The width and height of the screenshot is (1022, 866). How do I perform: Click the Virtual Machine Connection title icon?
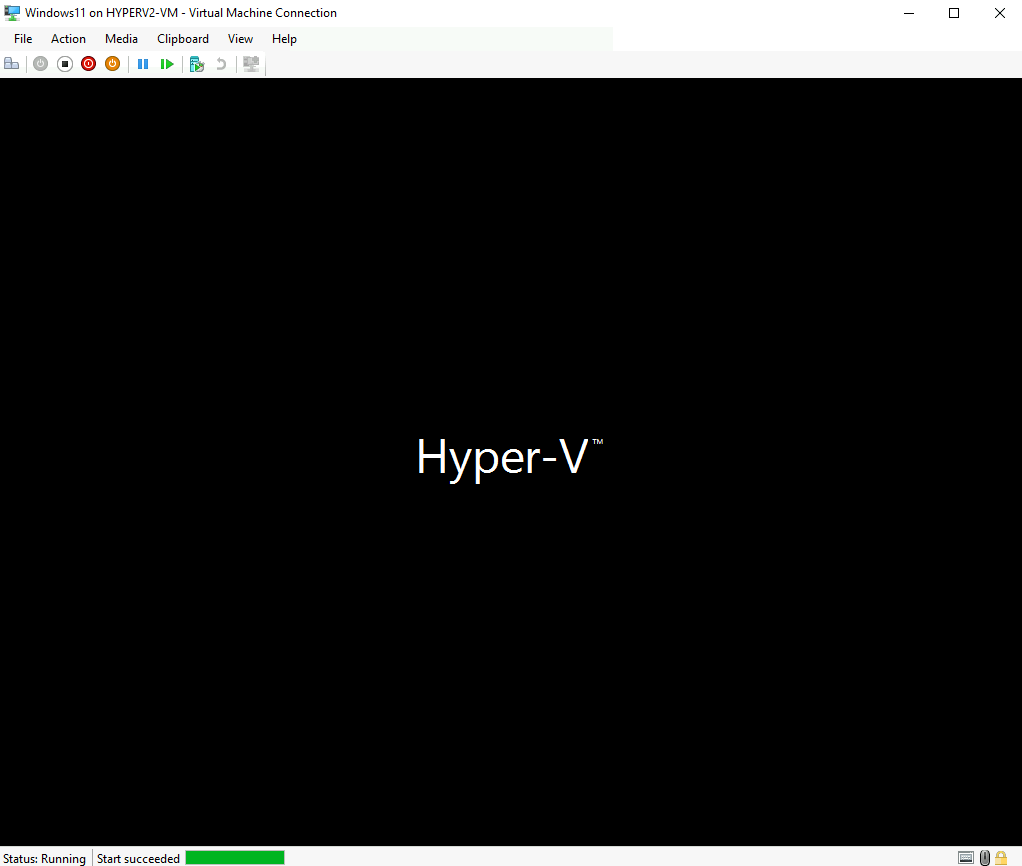click(12, 12)
